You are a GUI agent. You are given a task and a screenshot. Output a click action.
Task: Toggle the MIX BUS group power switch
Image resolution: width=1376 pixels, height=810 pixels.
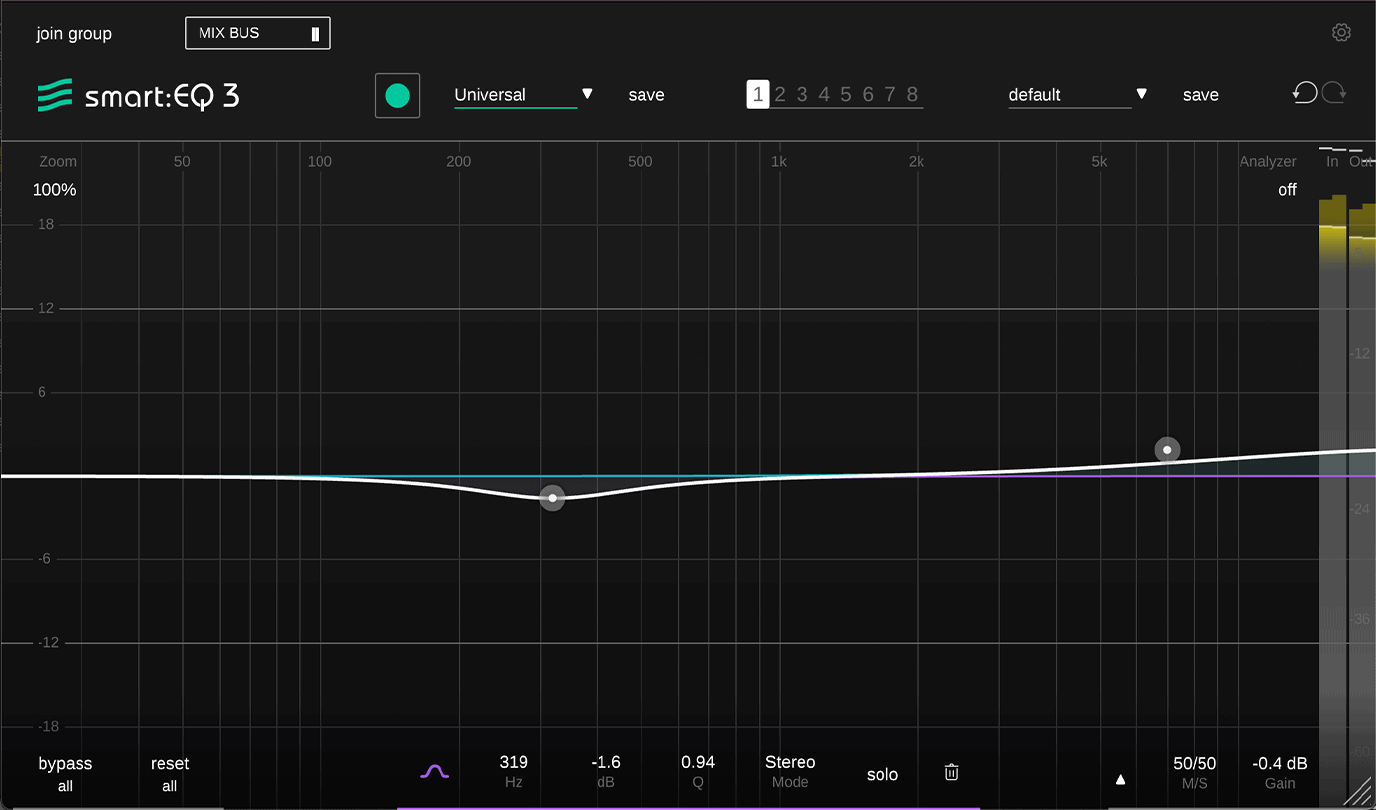[317, 32]
